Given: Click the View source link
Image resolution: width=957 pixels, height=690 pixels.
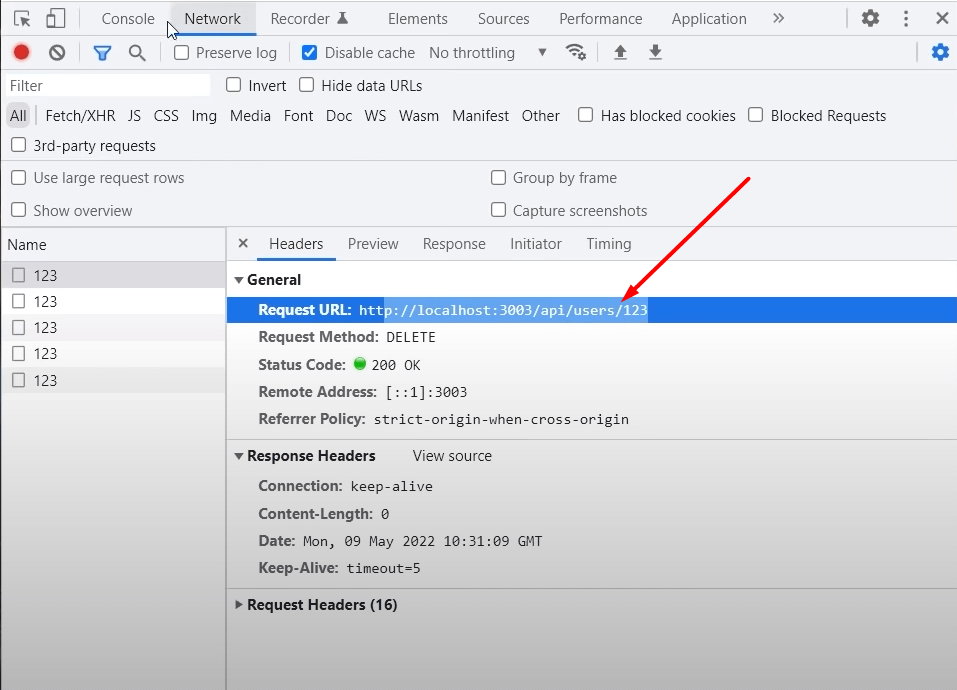Looking at the screenshot, I should pyautogui.click(x=452, y=456).
